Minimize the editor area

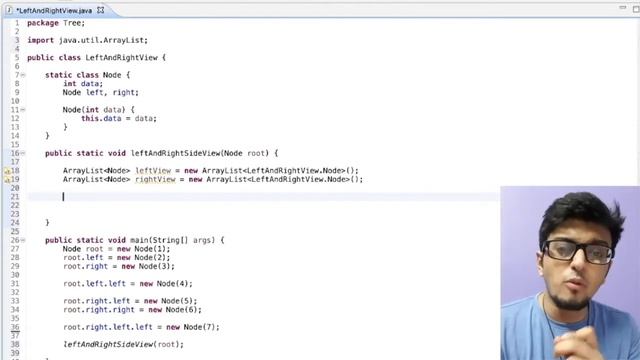622,8
